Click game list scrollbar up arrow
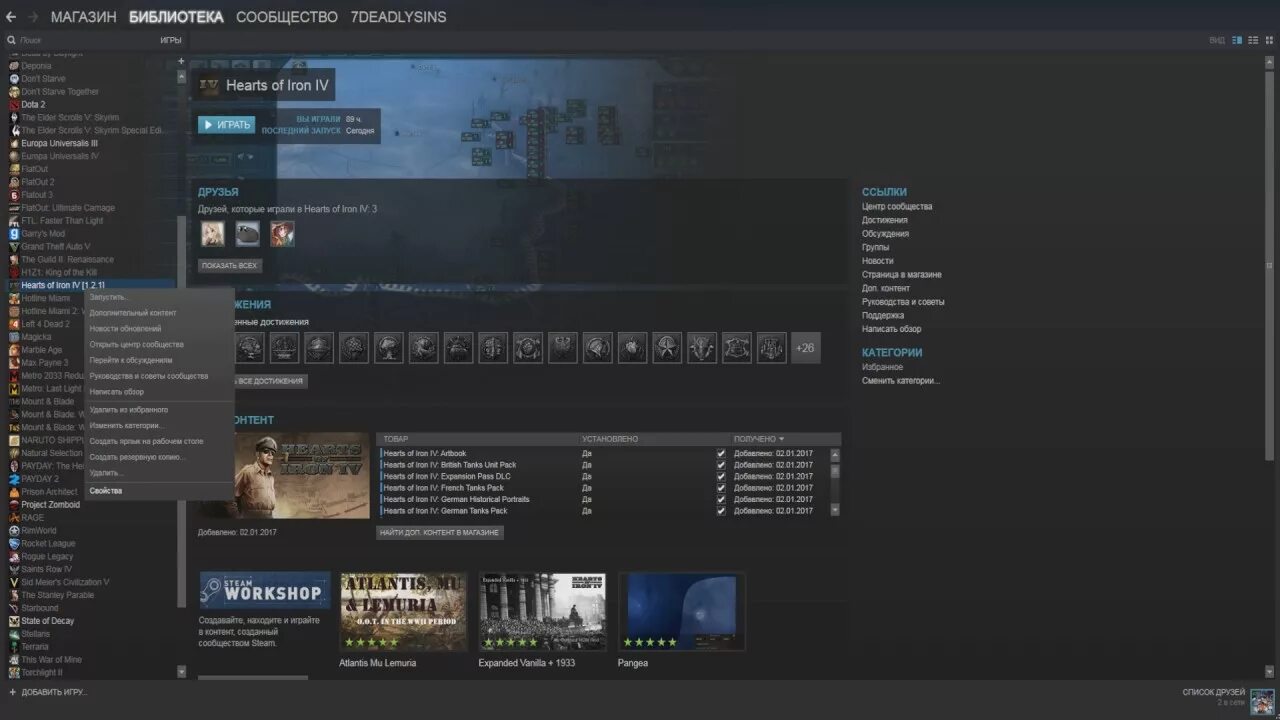This screenshot has height=720, width=1280. pyautogui.click(x=181, y=75)
